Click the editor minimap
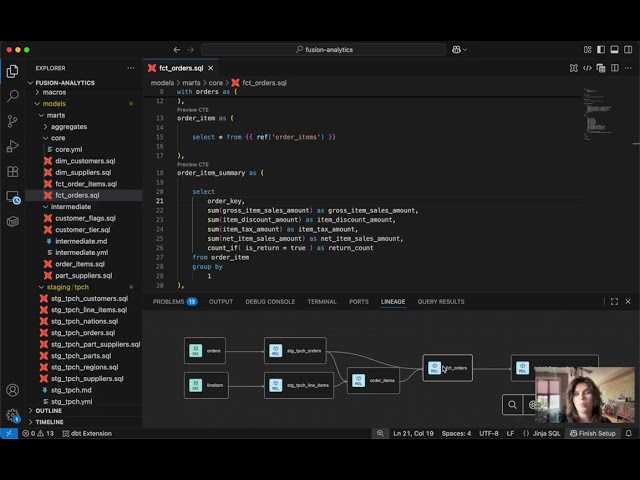Image resolution: width=640 pixels, height=480 pixels. tap(599, 114)
